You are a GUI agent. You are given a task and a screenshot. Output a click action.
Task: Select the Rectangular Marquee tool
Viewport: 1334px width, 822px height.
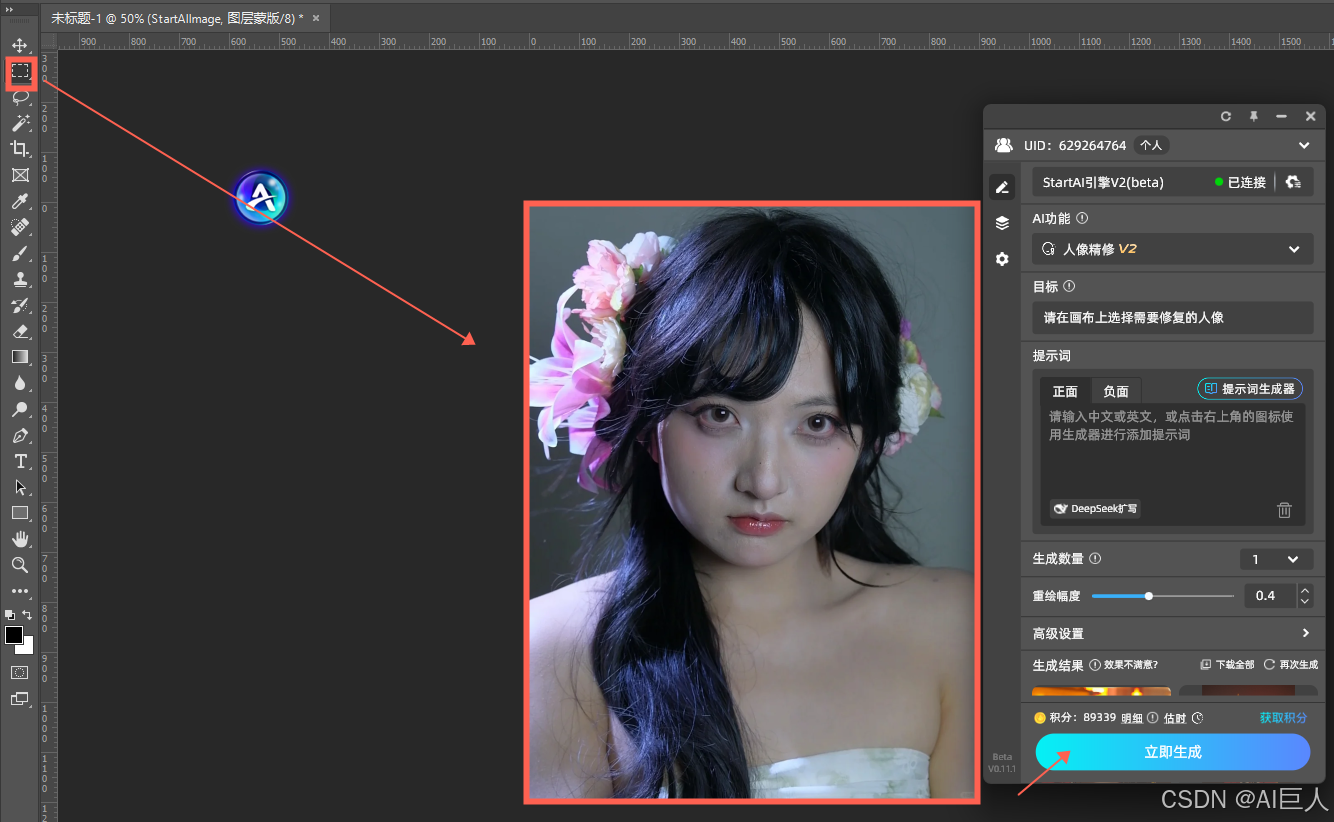tap(20, 71)
